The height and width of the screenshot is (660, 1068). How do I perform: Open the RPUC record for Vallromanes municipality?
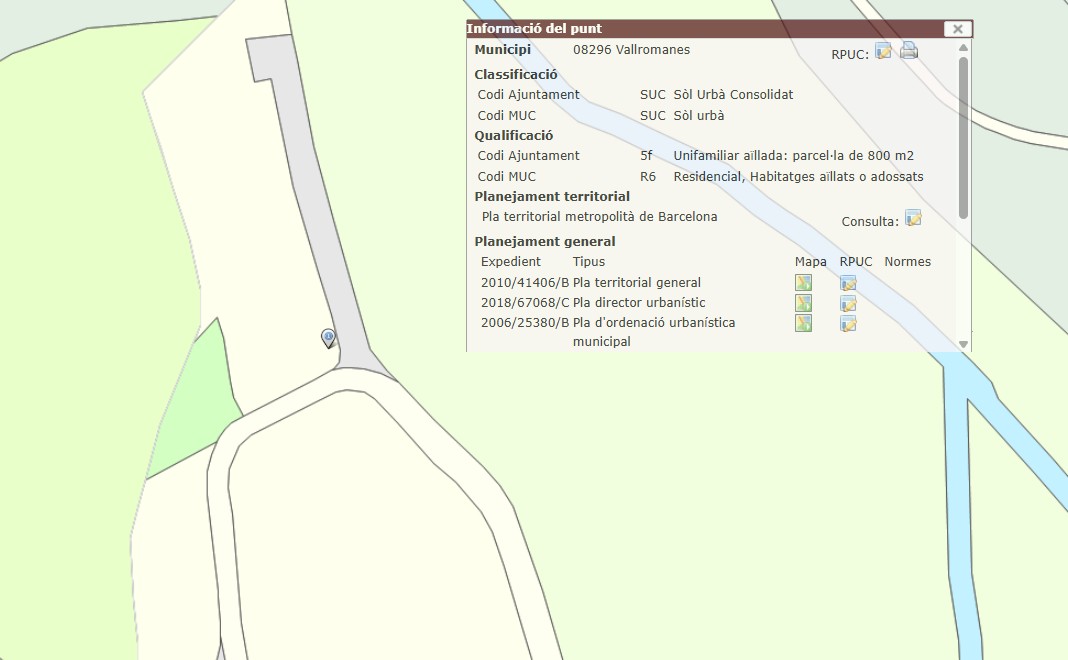883,51
